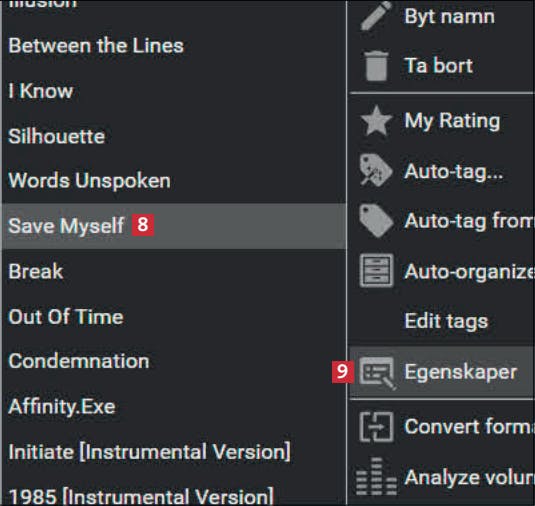Click the file cabinet Auto-organize icon
535x506 pixels.
pyautogui.click(x=376, y=271)
